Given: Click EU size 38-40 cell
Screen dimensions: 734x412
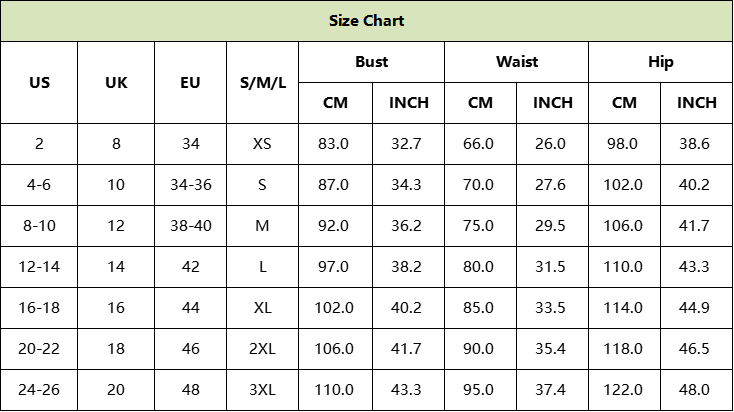Looking at the screenshot, I should click(191, 226).
